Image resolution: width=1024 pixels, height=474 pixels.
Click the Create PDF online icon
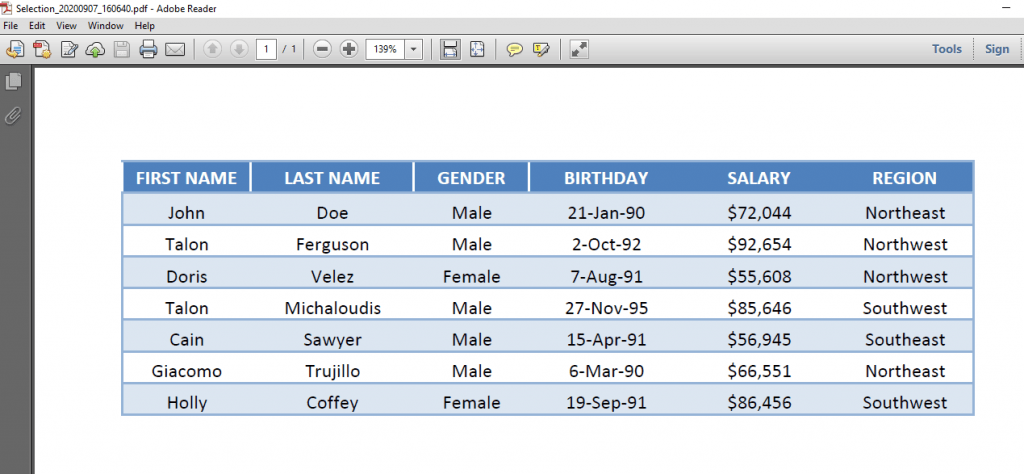click(42, 49)
